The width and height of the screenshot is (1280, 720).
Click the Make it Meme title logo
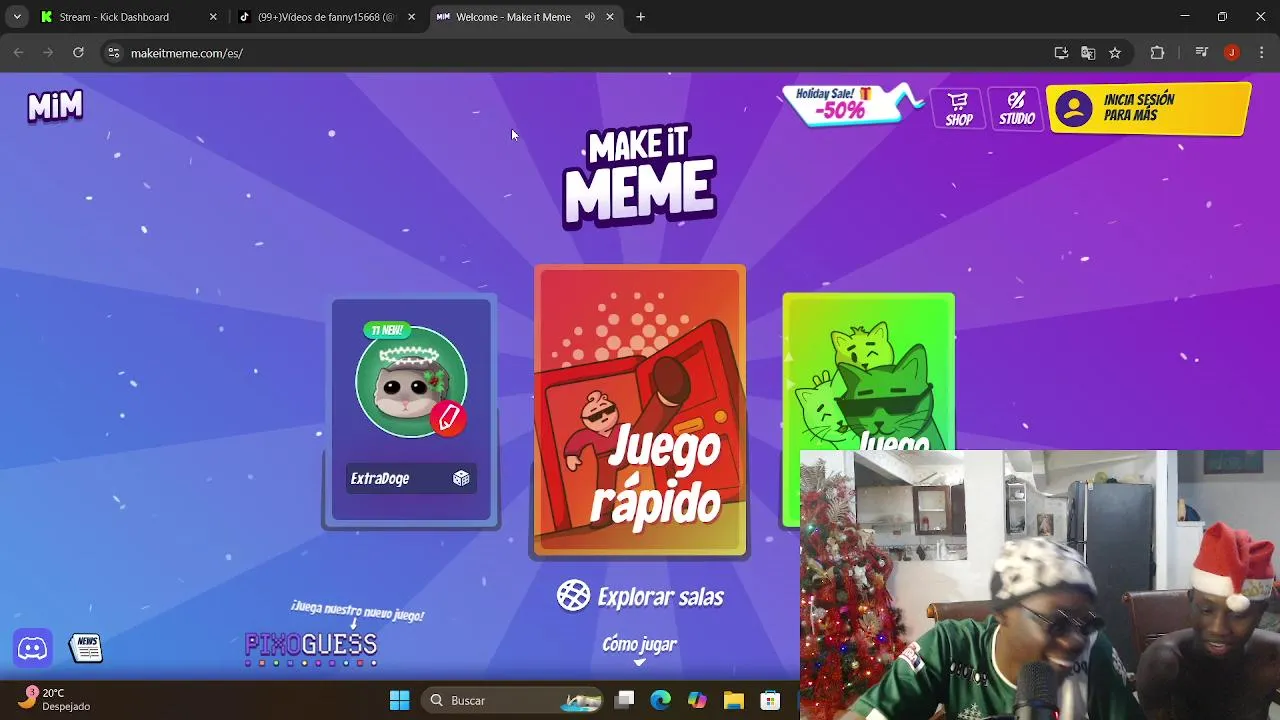640,175
